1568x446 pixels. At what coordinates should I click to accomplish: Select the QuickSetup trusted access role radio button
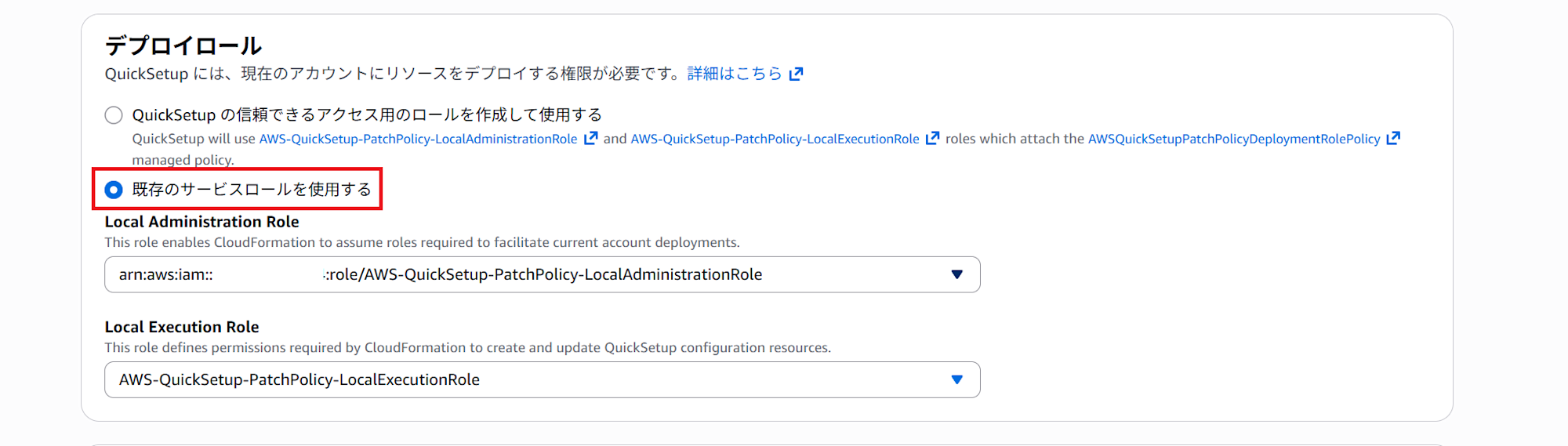point(114,115)
